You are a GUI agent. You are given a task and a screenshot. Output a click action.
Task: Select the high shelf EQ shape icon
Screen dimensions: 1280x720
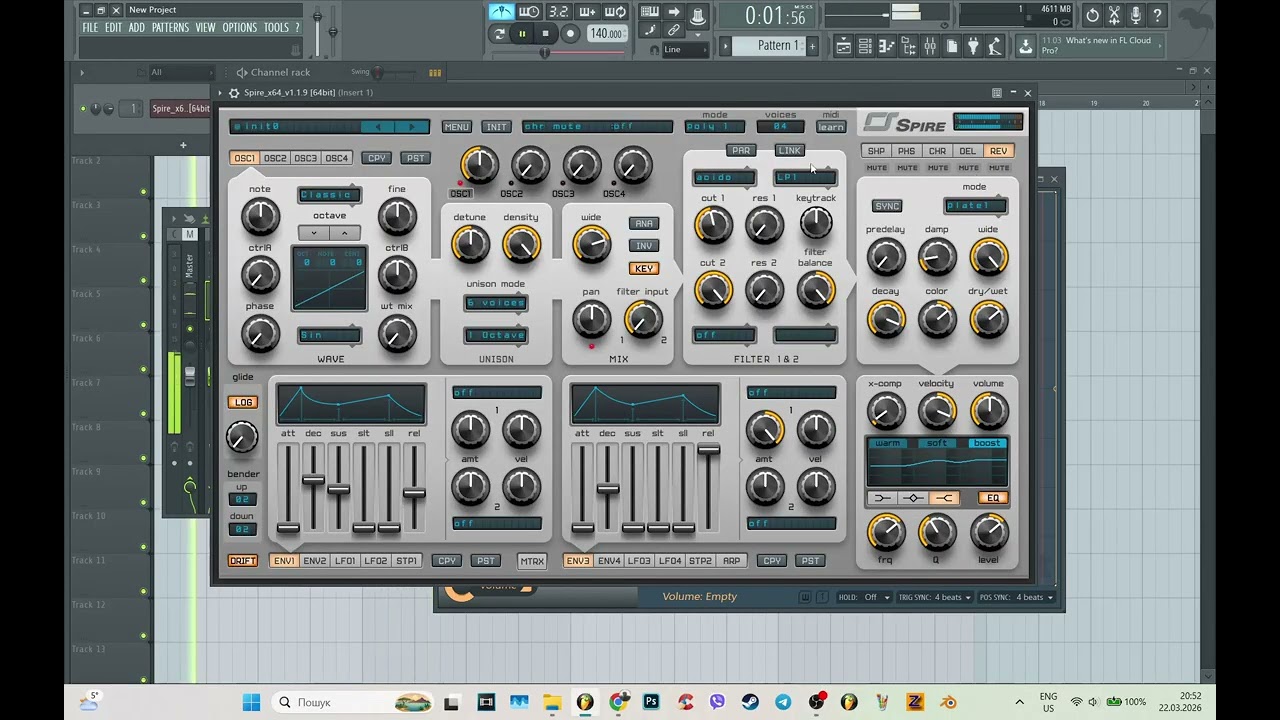944,498
